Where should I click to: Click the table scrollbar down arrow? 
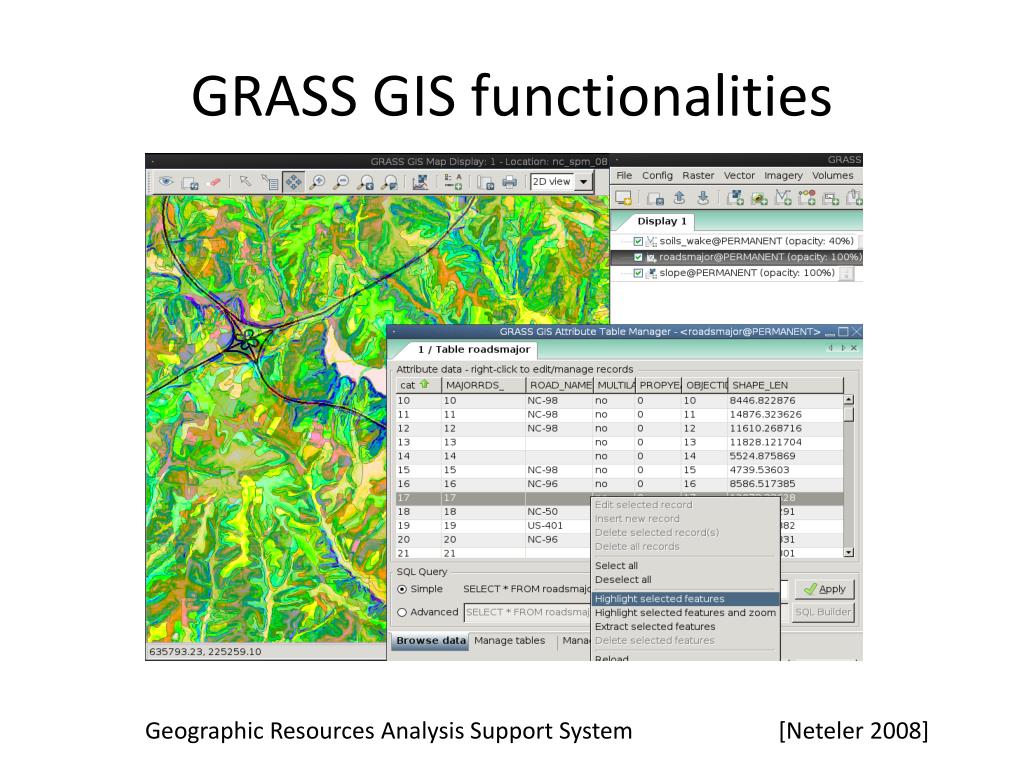[848, 553]
